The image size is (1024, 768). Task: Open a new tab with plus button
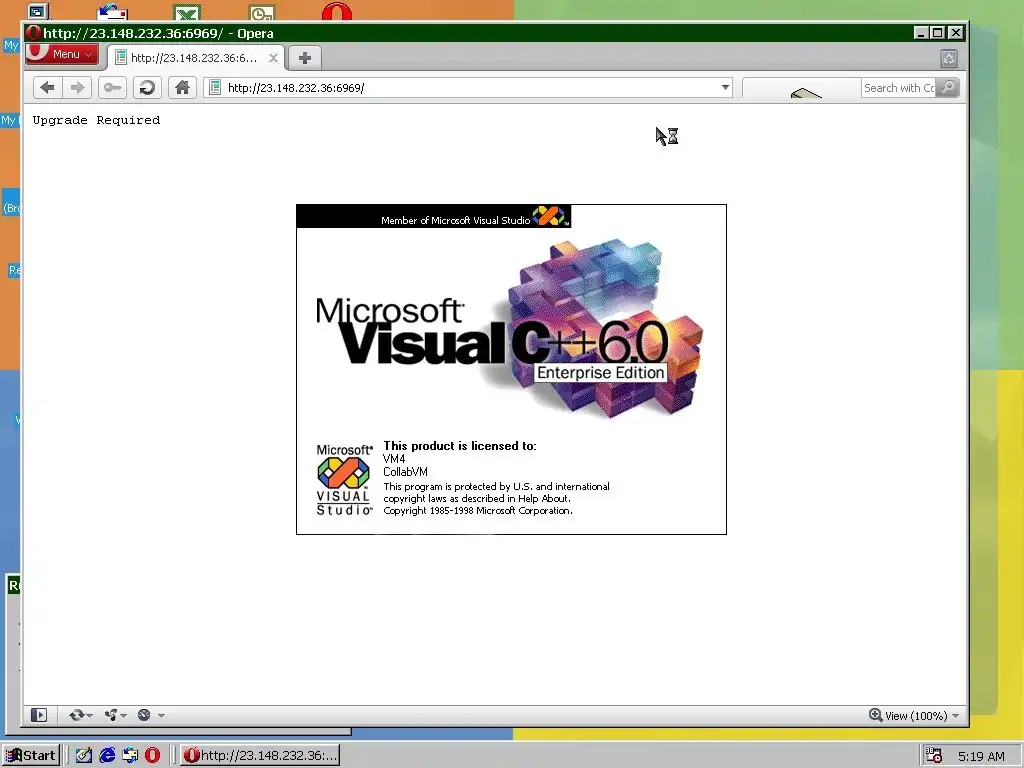[x=304, y=58]
